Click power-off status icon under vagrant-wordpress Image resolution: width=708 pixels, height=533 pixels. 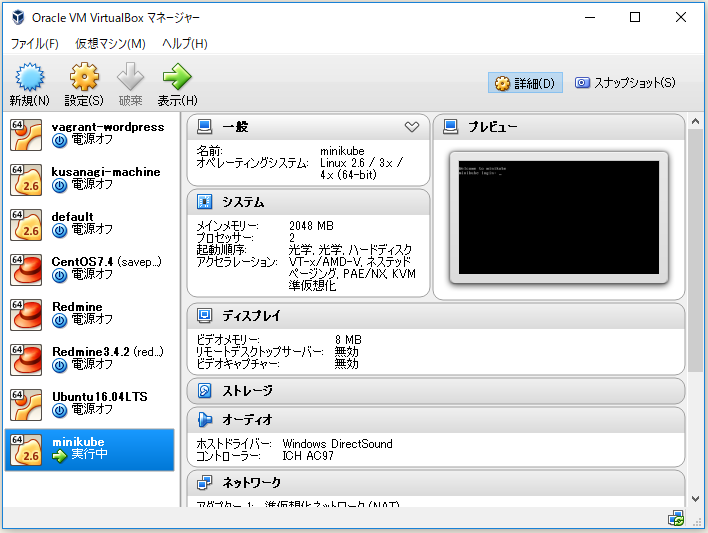(x=59, y=141)
